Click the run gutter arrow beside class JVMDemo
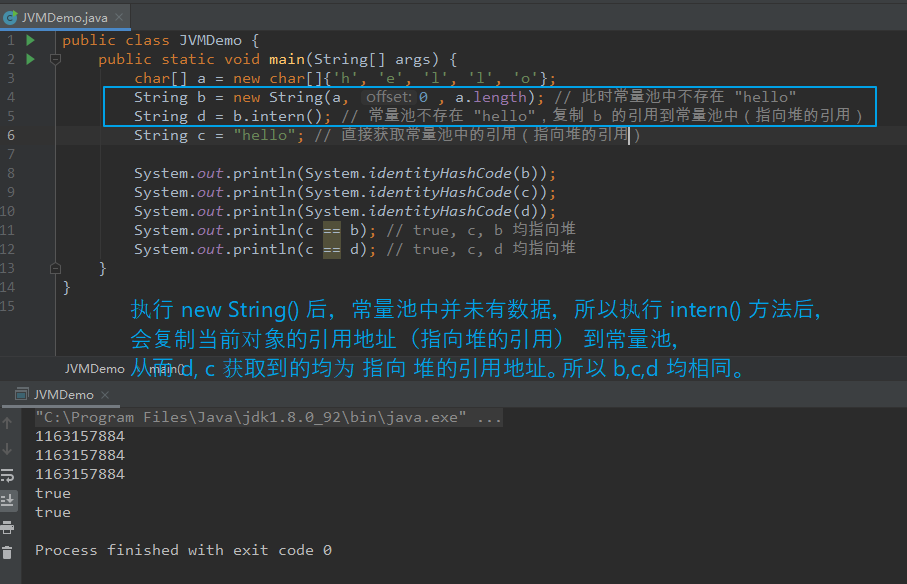This screenshot has width=907, height=584. (x=31, y=40)
